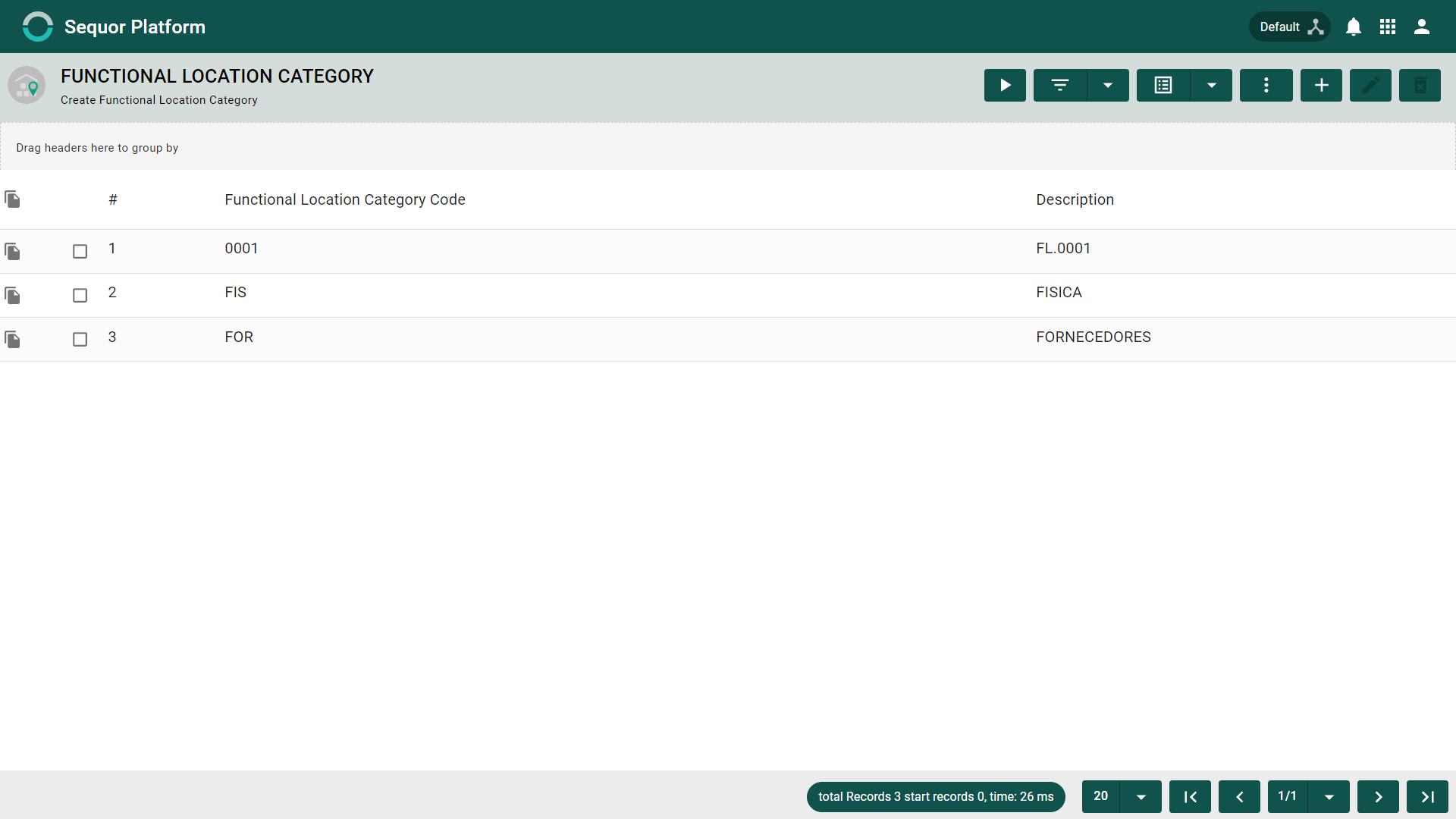
Task: Click the delete trash button
Action: pyautogui.click(x=1420, y=85)
